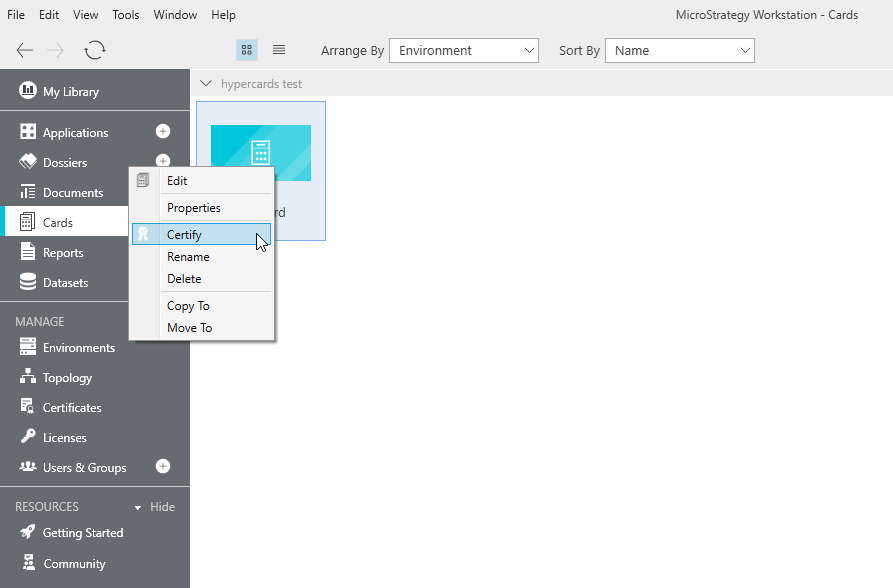Open the Edit menu in menu bar
The height and width of the screenshot is (588, 893).
tap(49, 15)
